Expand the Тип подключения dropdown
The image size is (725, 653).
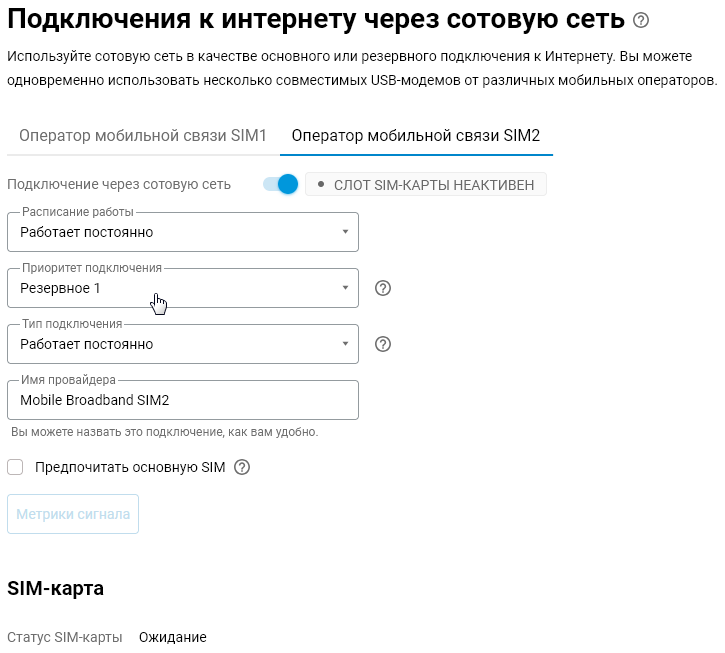click(183, 344)
